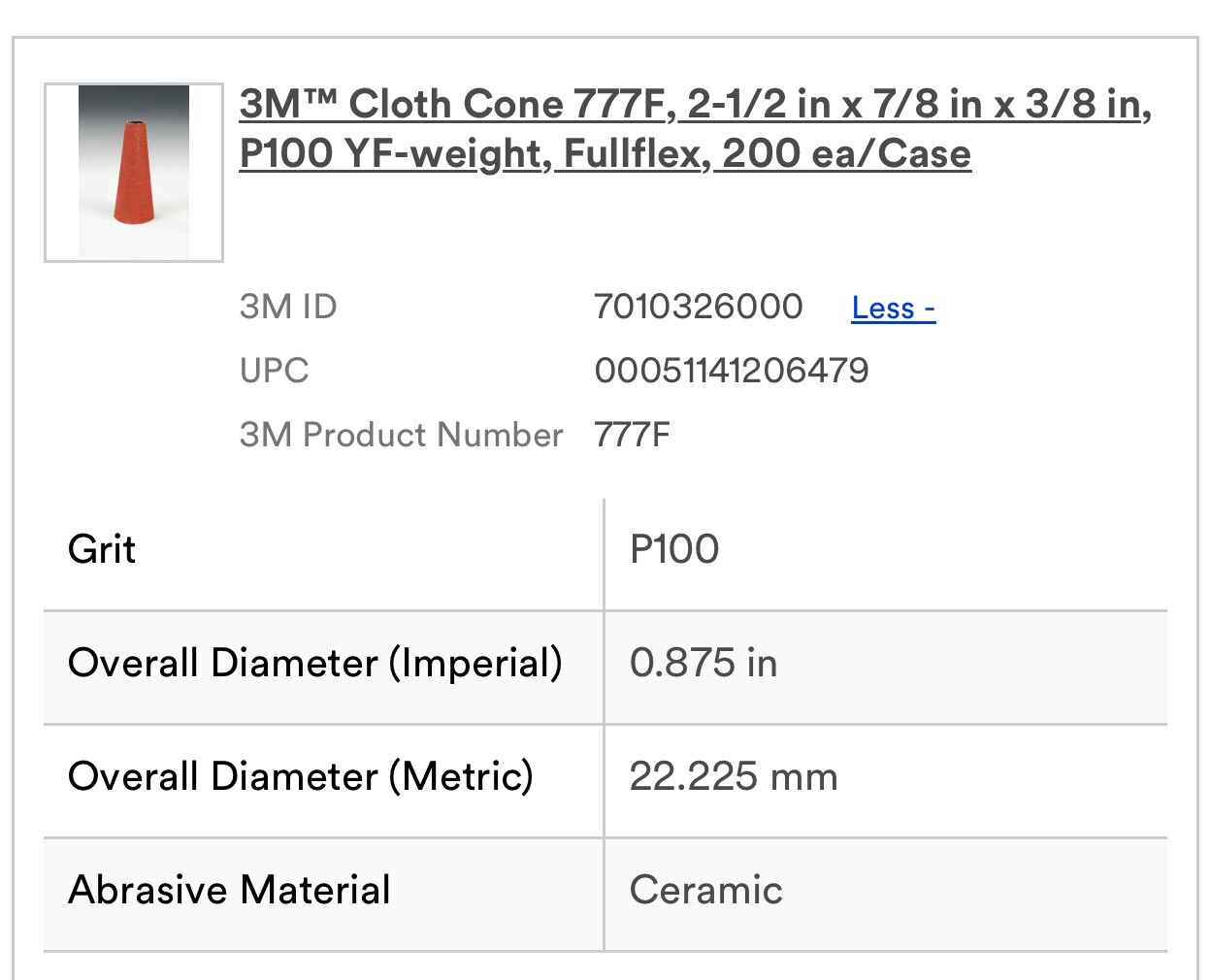1211x980 pixels.
Task: Click the Overall Diameter (Imperial) label
Action: (315, 664)
